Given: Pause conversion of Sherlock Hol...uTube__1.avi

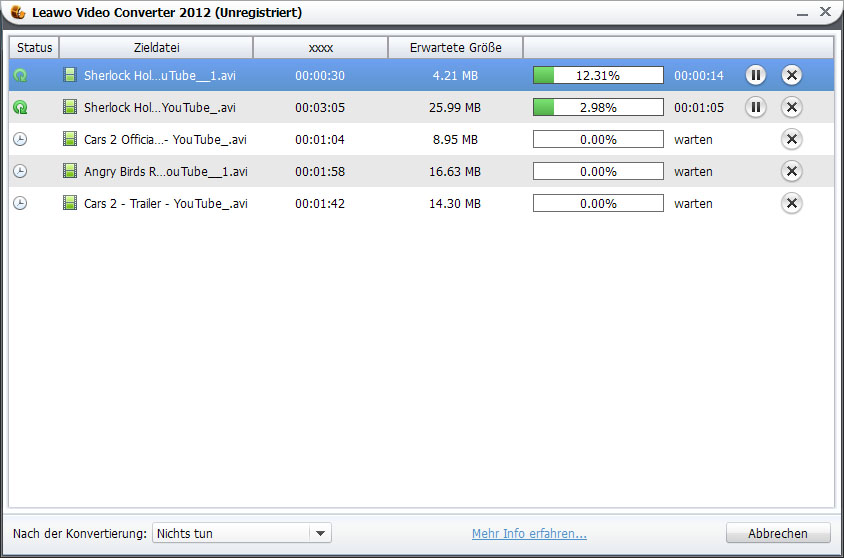Looking at the screenshot, I should pos(755,75).
